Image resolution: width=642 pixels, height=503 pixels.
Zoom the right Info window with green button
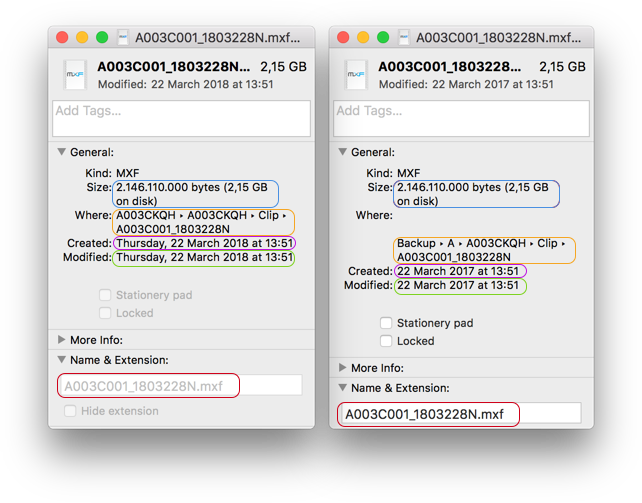tap(383, 37)
